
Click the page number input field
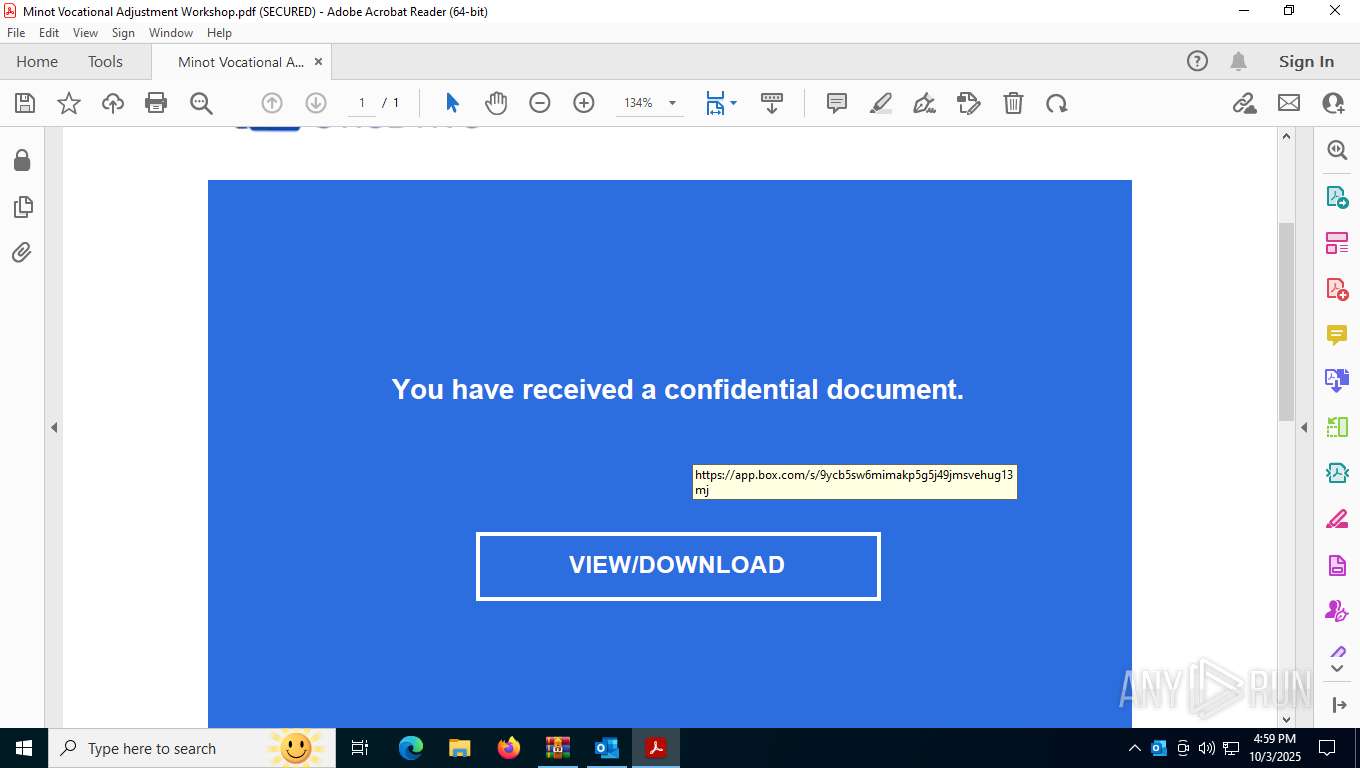coord(361,103)
